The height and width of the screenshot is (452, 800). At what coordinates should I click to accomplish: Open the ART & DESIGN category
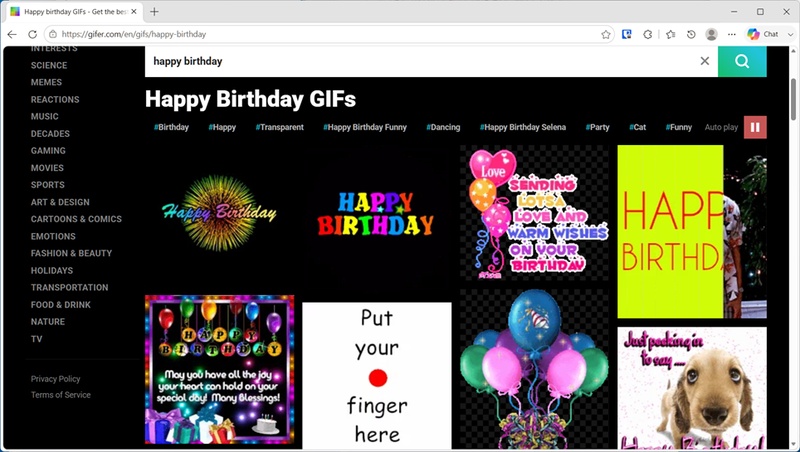[60, 202]
